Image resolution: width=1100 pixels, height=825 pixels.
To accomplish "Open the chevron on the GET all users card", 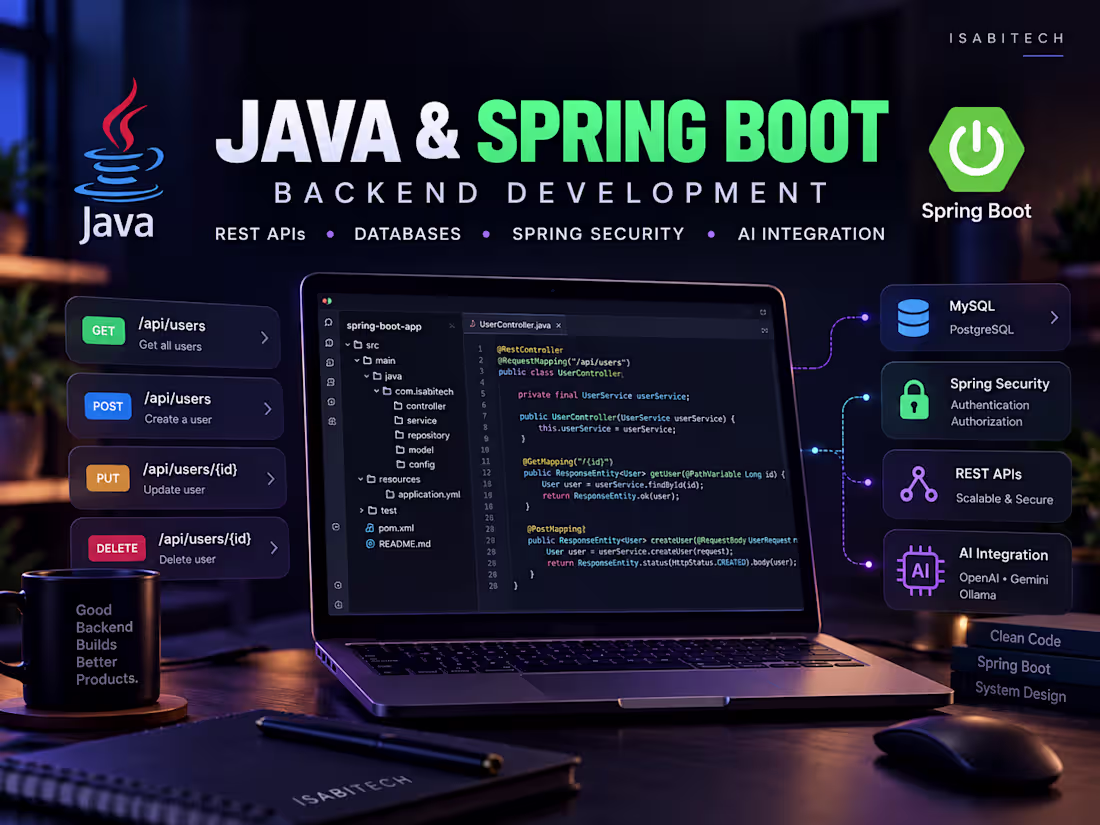I will [x=264, y=337].
